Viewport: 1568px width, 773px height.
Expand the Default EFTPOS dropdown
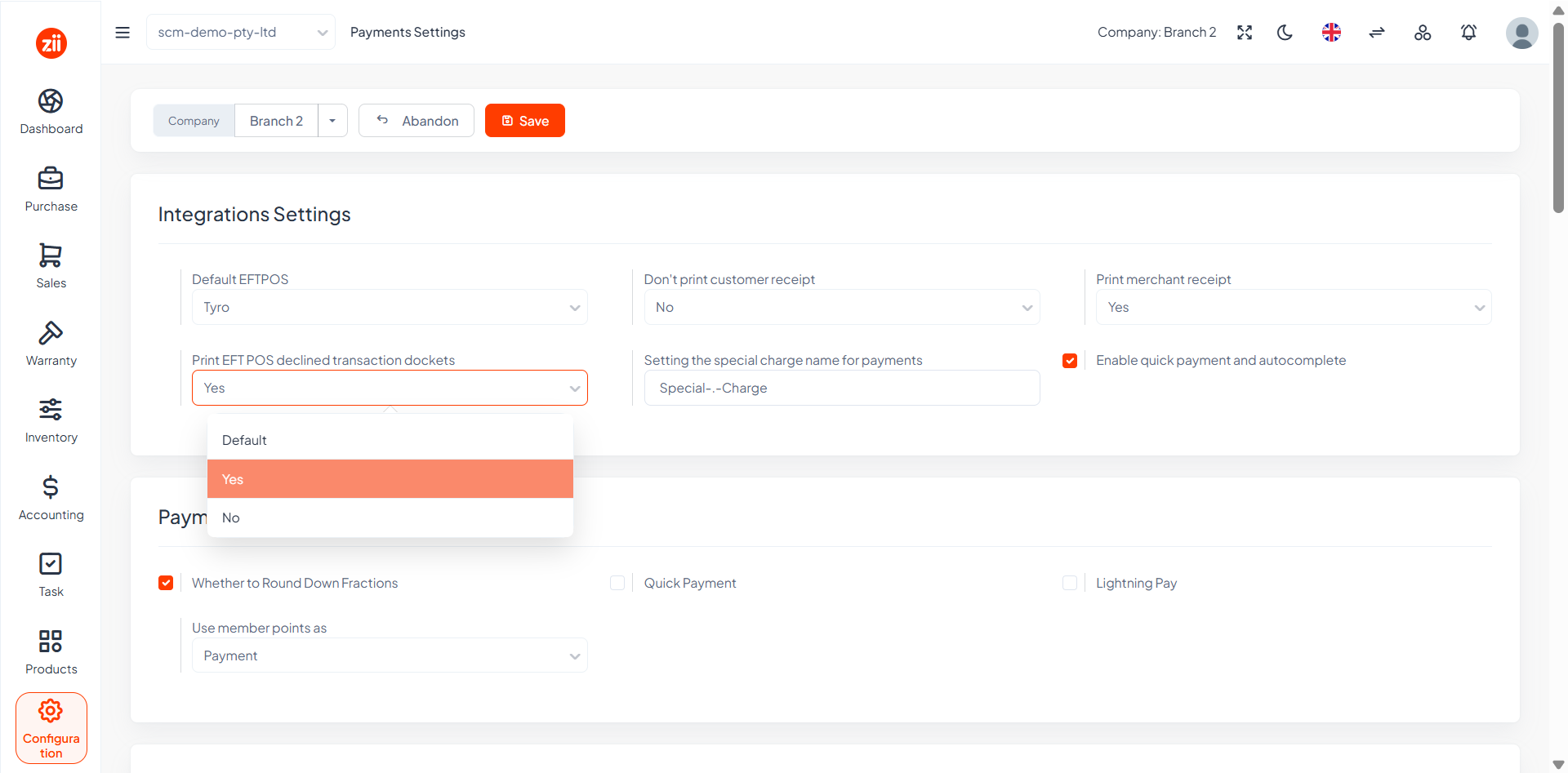coord(390,307)
